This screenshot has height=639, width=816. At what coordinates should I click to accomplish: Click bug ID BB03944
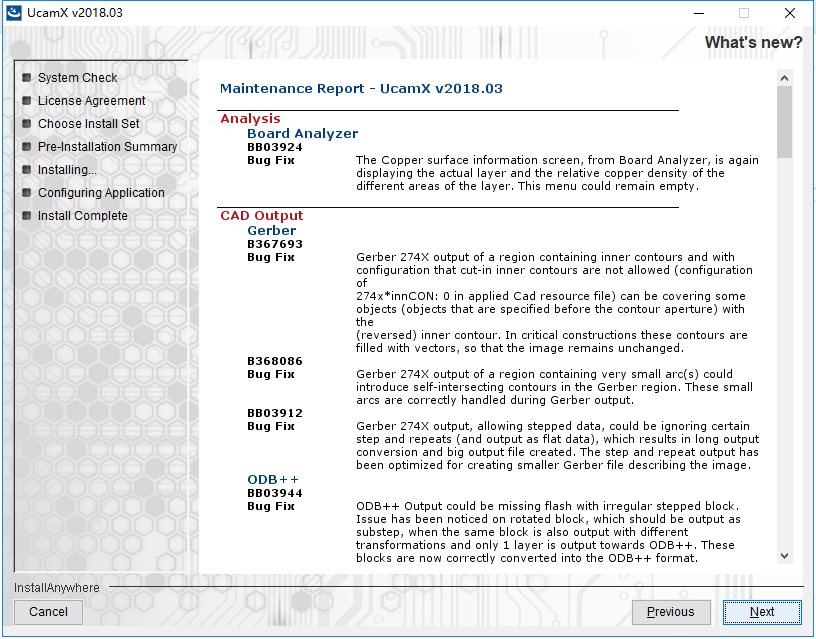click(275, 493)
